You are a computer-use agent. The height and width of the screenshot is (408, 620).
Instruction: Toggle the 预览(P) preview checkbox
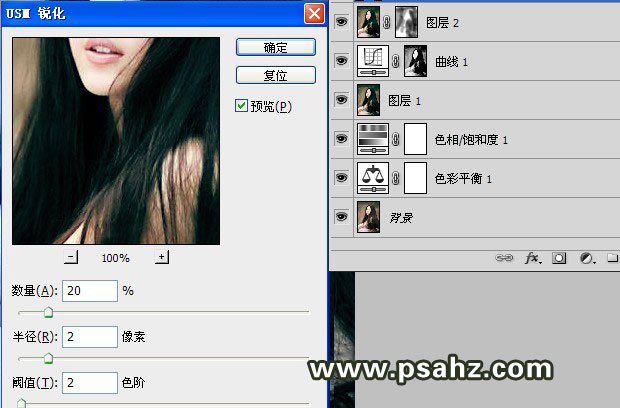(x=241, y=106)
